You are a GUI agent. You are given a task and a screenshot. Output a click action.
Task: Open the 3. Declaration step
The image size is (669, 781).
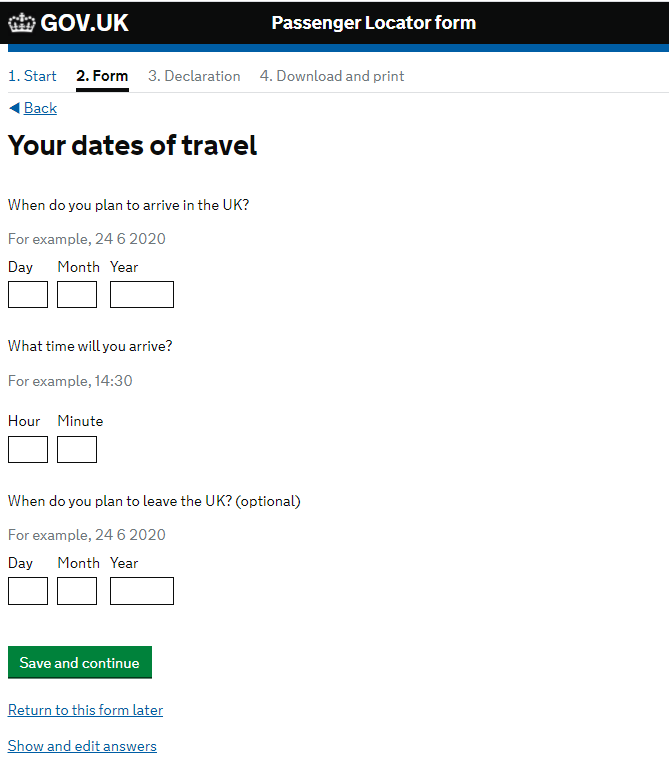pos(194,76)
